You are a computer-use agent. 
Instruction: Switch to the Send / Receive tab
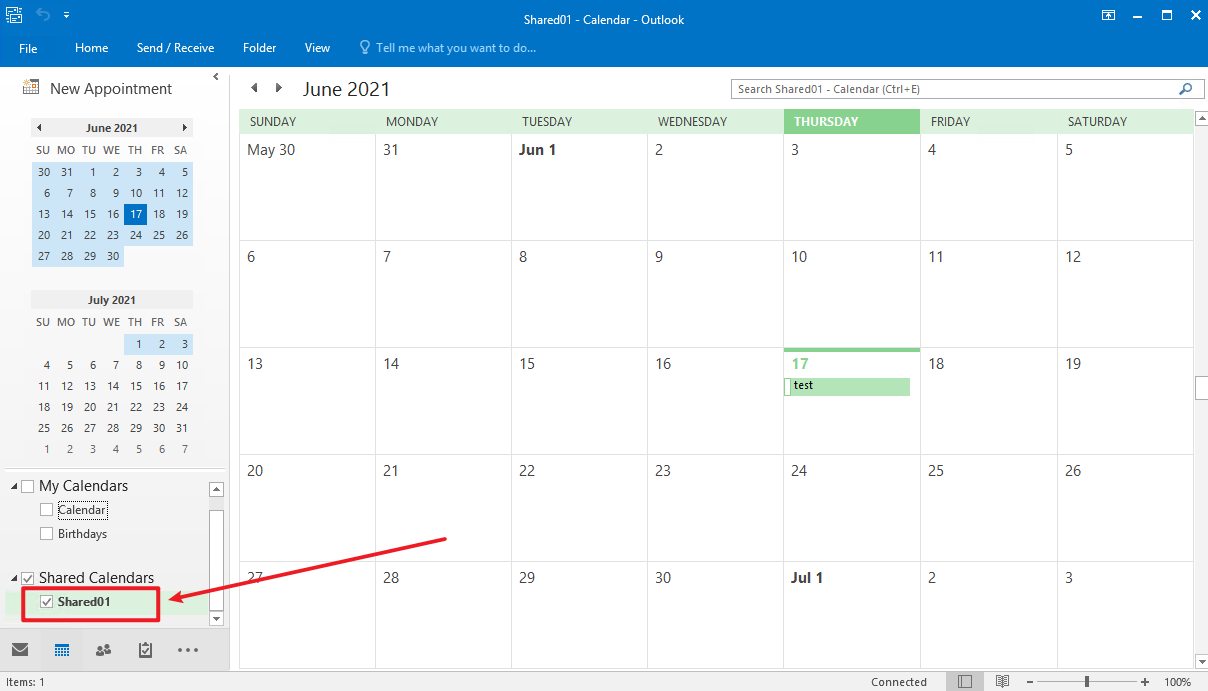point(175,48)
